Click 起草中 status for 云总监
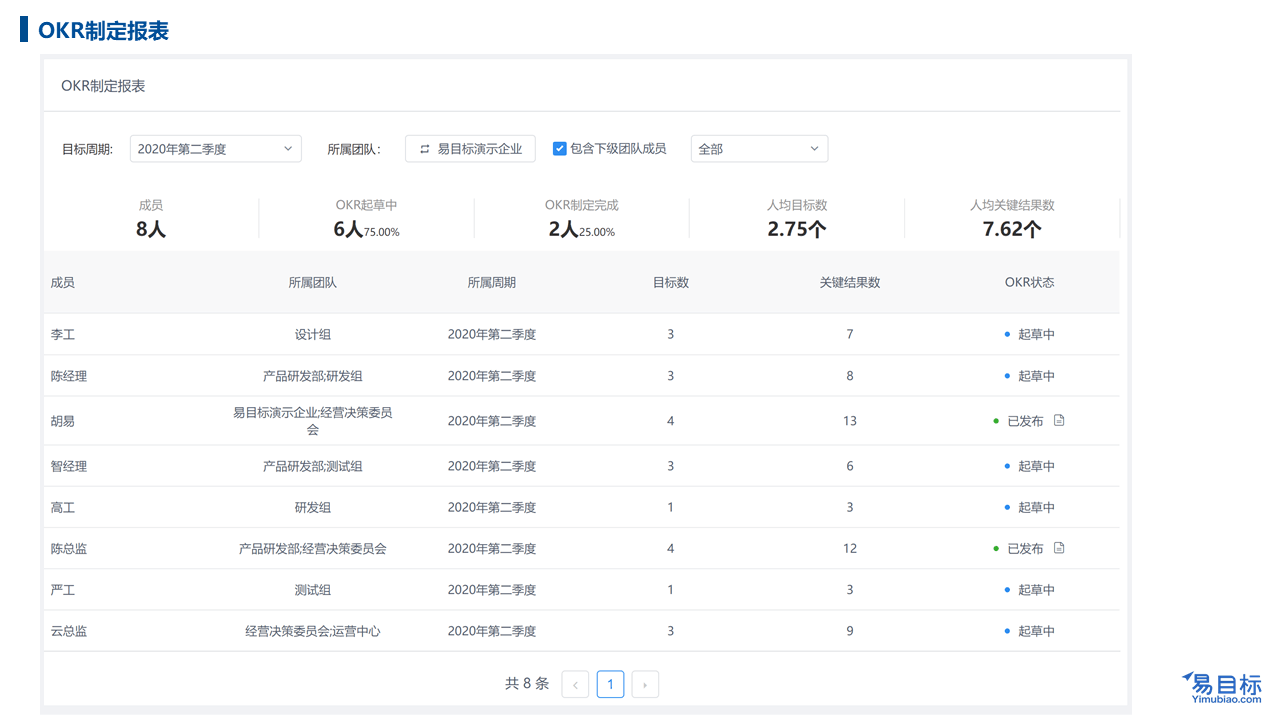Viewport: 1280px width, 720px height. pos(1036,631)
